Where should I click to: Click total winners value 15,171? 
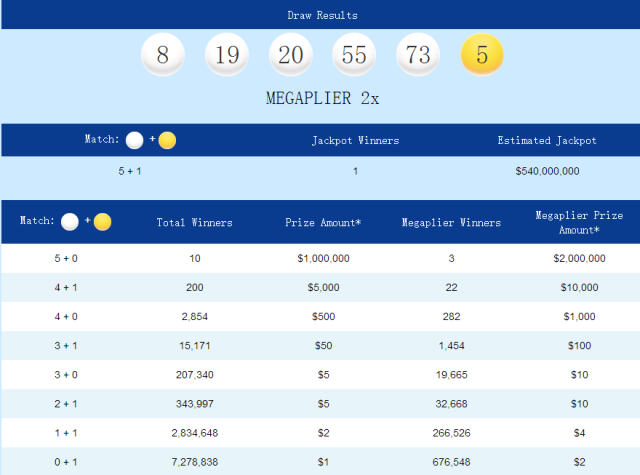[x=195, y=346]
